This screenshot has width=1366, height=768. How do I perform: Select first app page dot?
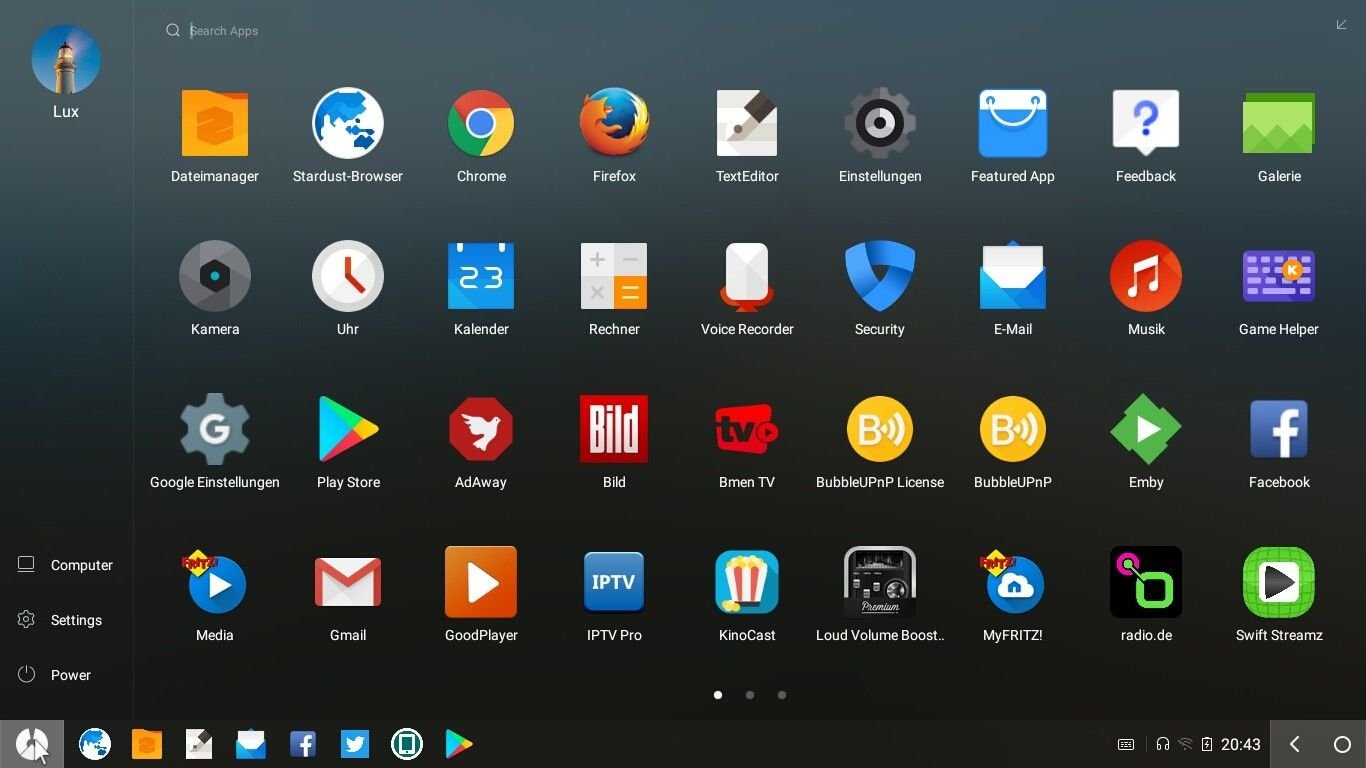[x=718, y=695]
